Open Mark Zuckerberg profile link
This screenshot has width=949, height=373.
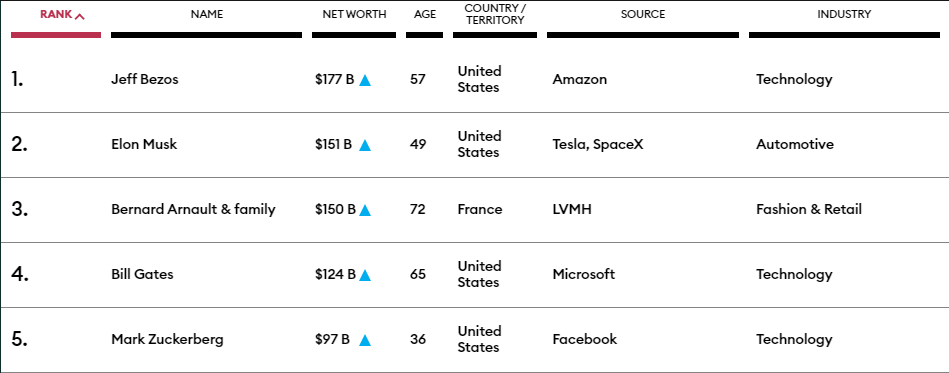(167, 339)
